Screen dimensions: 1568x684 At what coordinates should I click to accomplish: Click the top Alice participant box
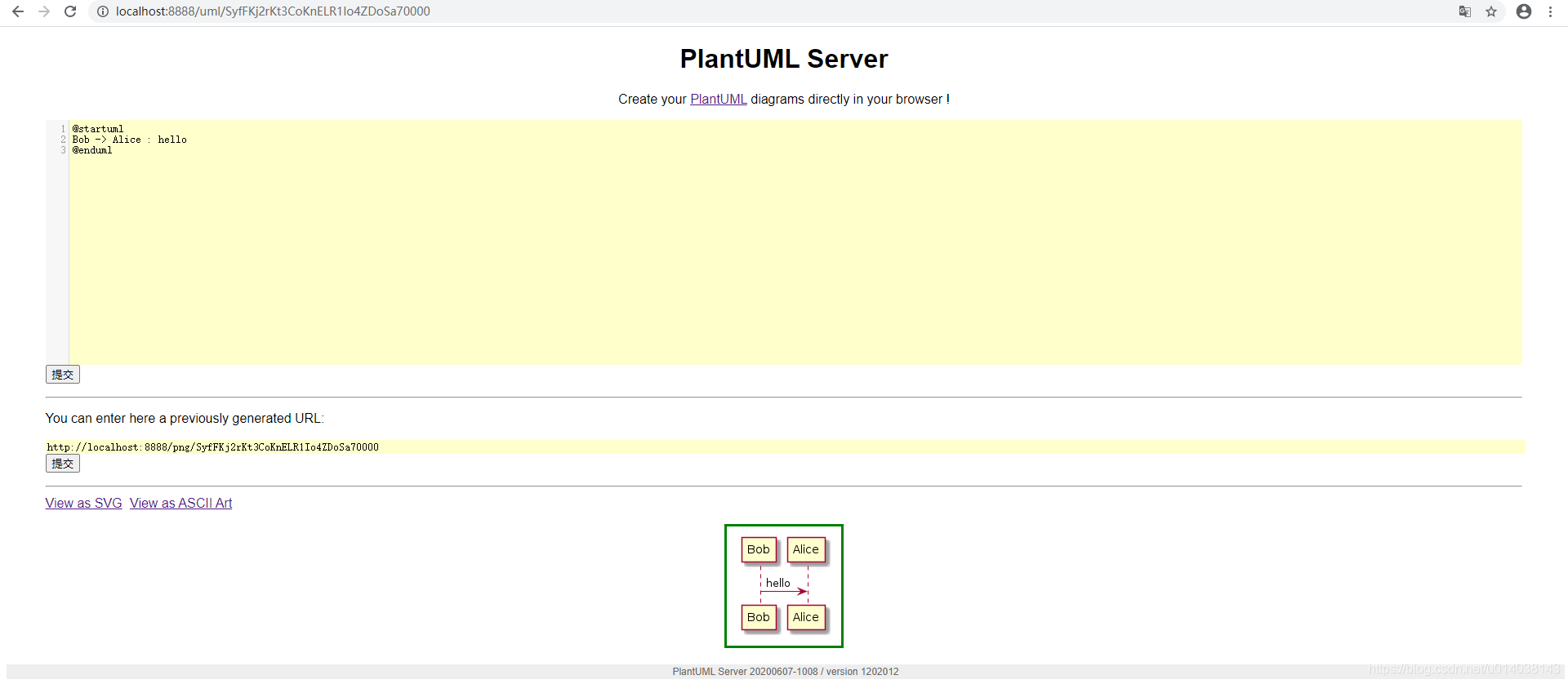(x=806, y=550)
